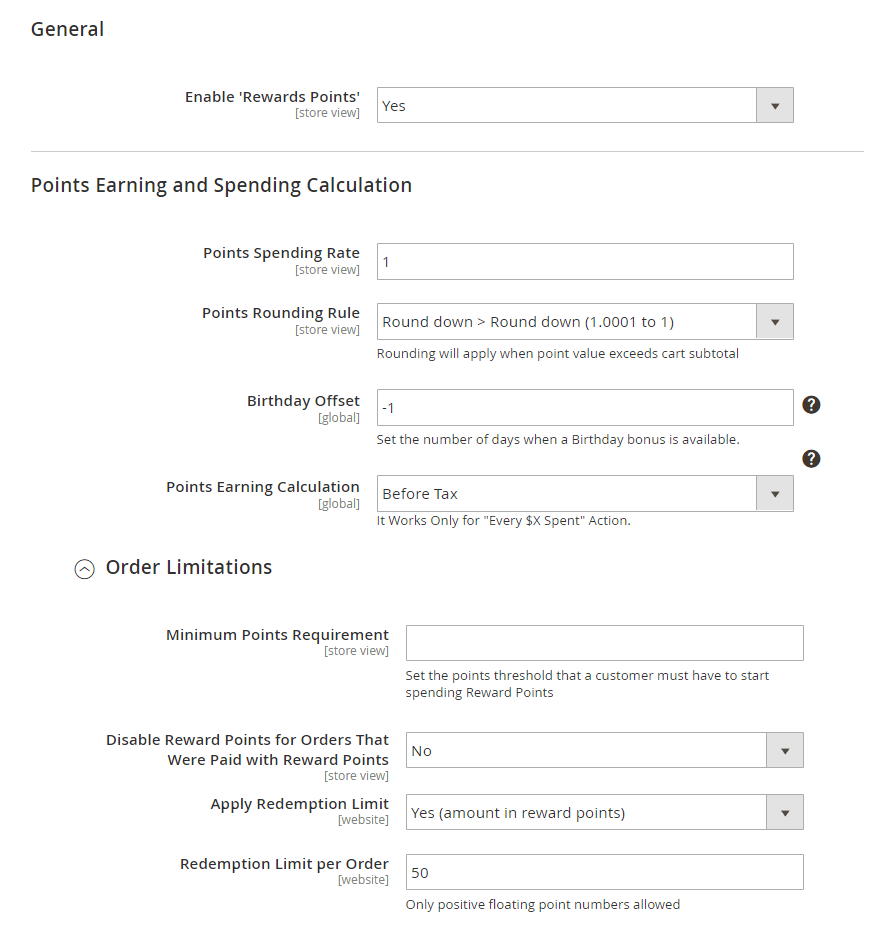Click the Order Limitations heading
The width and height of the screenshot is (887, 943).
(189, 568)
